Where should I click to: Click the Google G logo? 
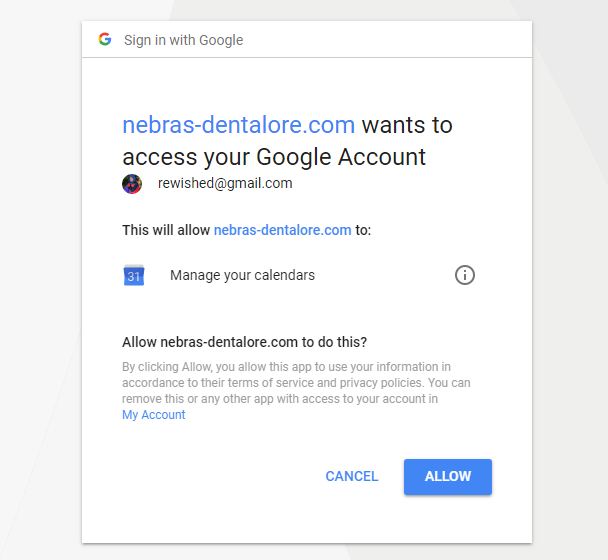point(104,40)
